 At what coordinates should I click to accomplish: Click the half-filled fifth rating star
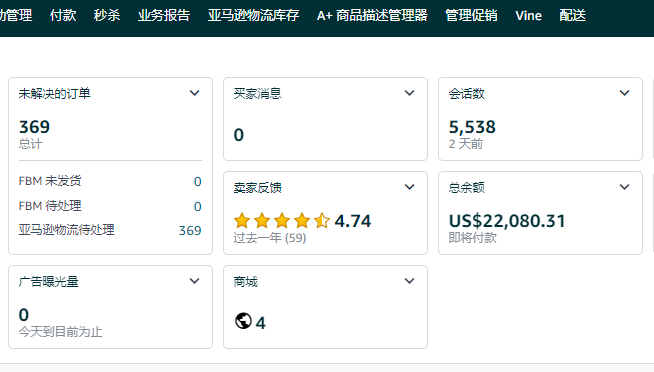tap(322, 221)
